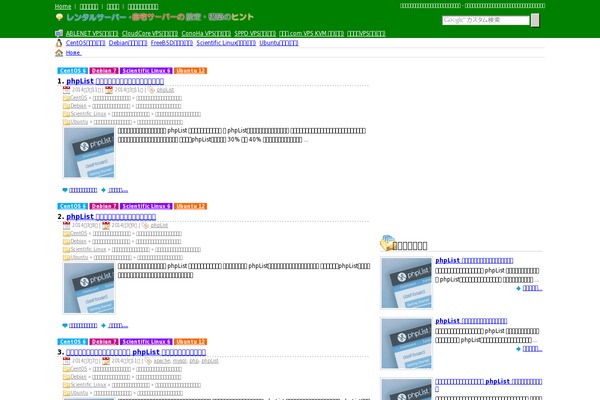Open the SPPD VPS link
The height and width of the screenshot is (400, 600).
click(255, 34)
